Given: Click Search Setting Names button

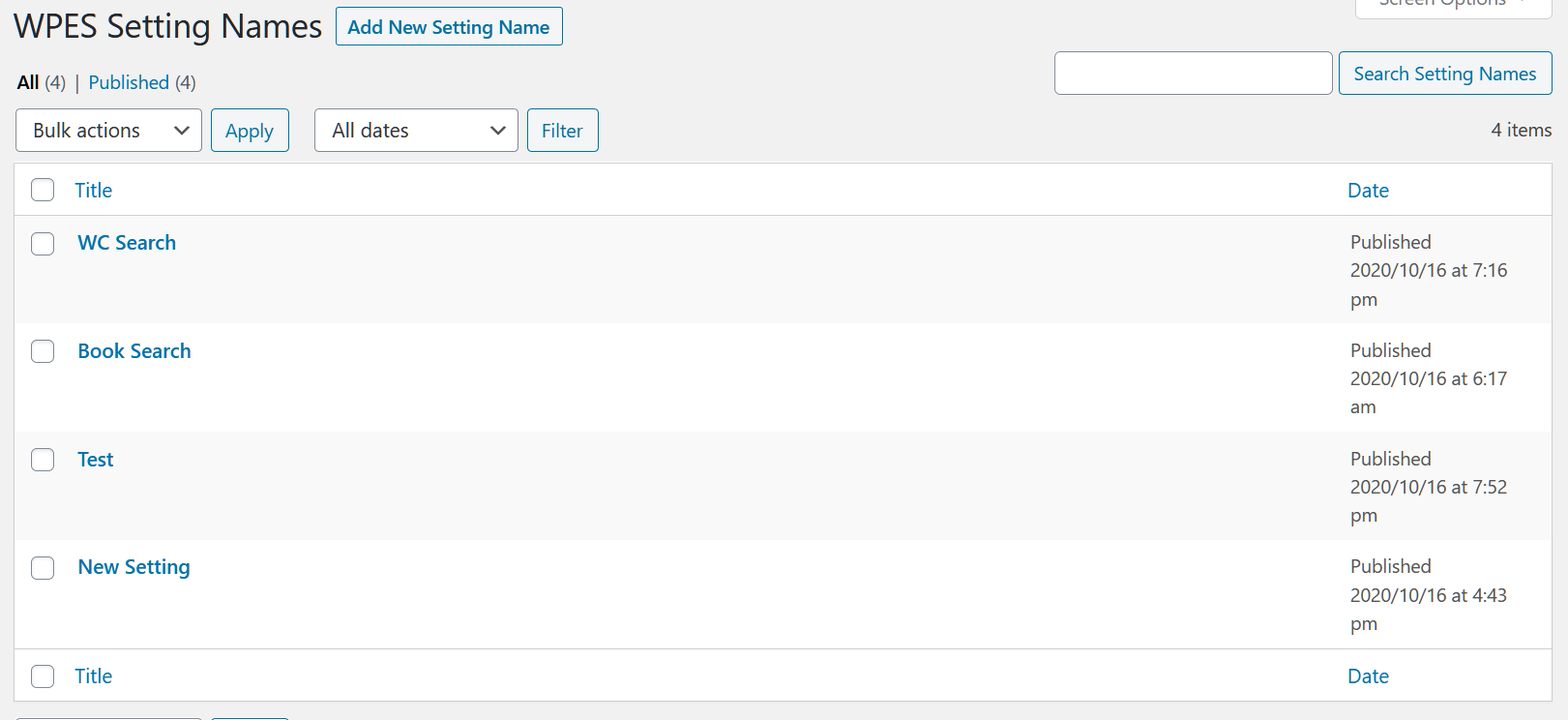Looking at the screenshot, I should [x=1444, y=74].
